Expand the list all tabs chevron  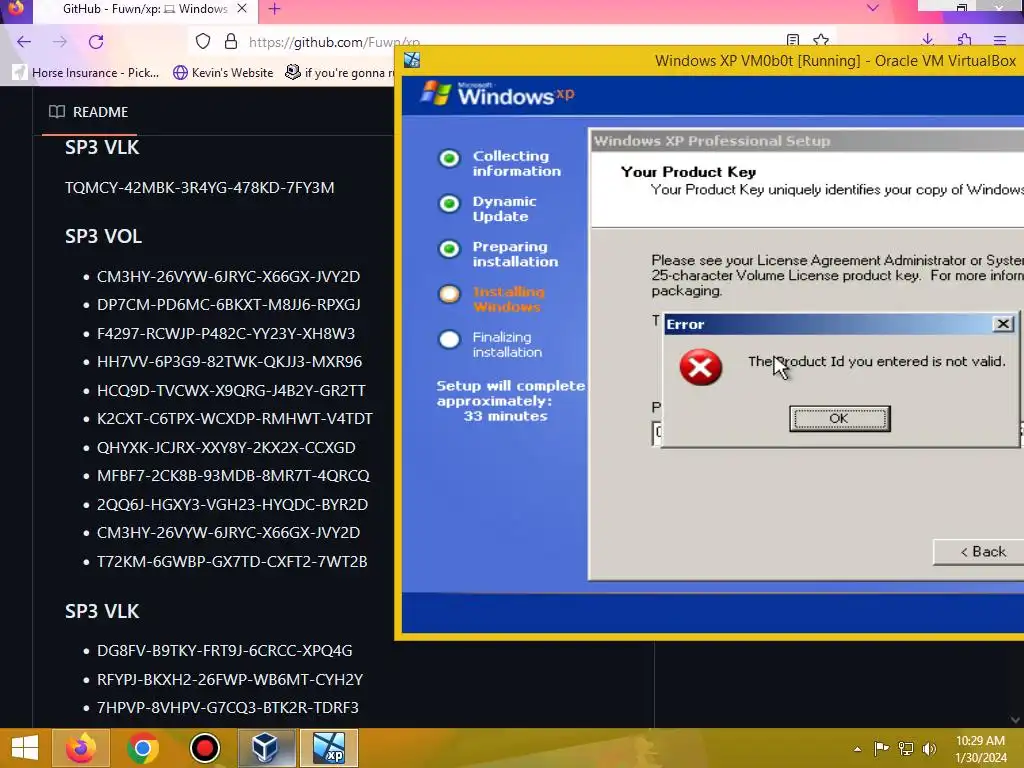coord(872,8)
